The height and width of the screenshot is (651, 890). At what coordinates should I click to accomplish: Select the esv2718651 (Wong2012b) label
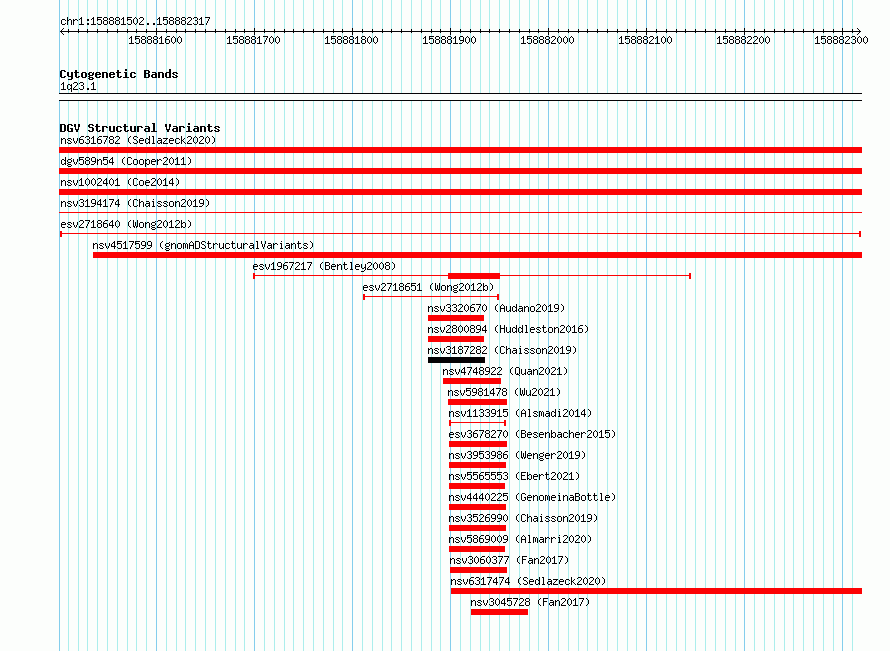pyautogui.click(x=429, y=287)
